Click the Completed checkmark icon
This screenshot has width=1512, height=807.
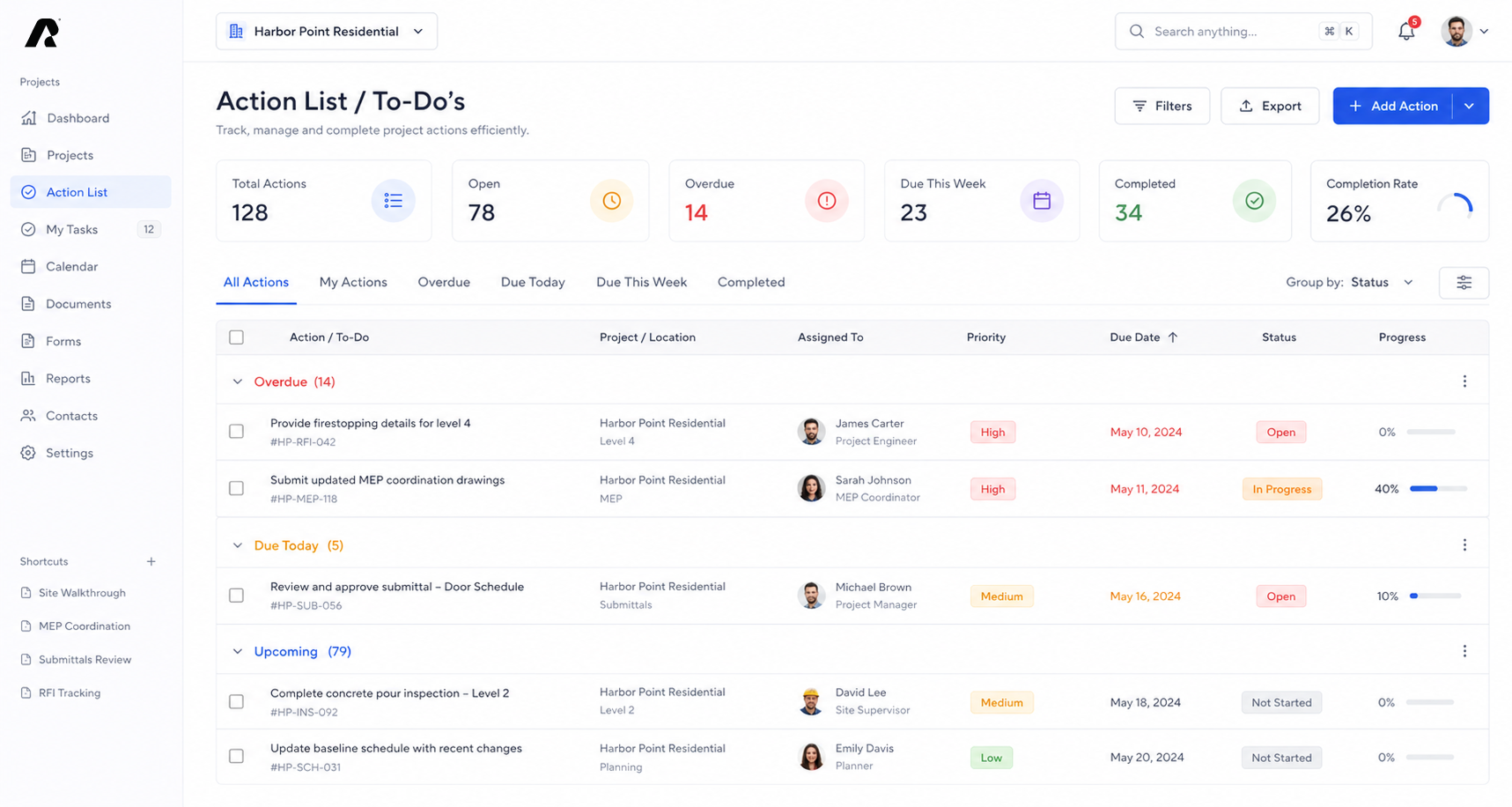click(x=1255, y=201)
